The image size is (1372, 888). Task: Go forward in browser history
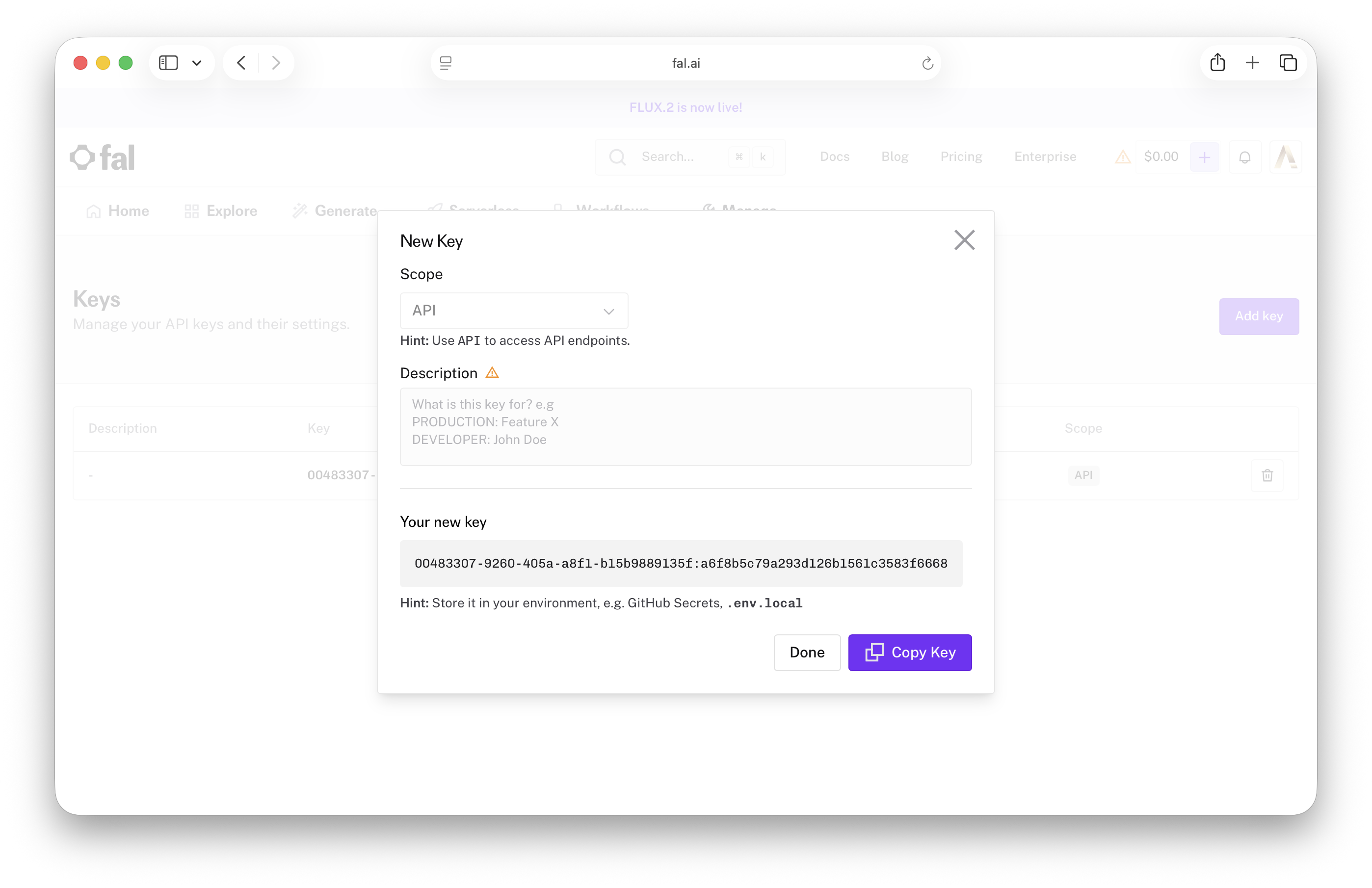(276, 63)
